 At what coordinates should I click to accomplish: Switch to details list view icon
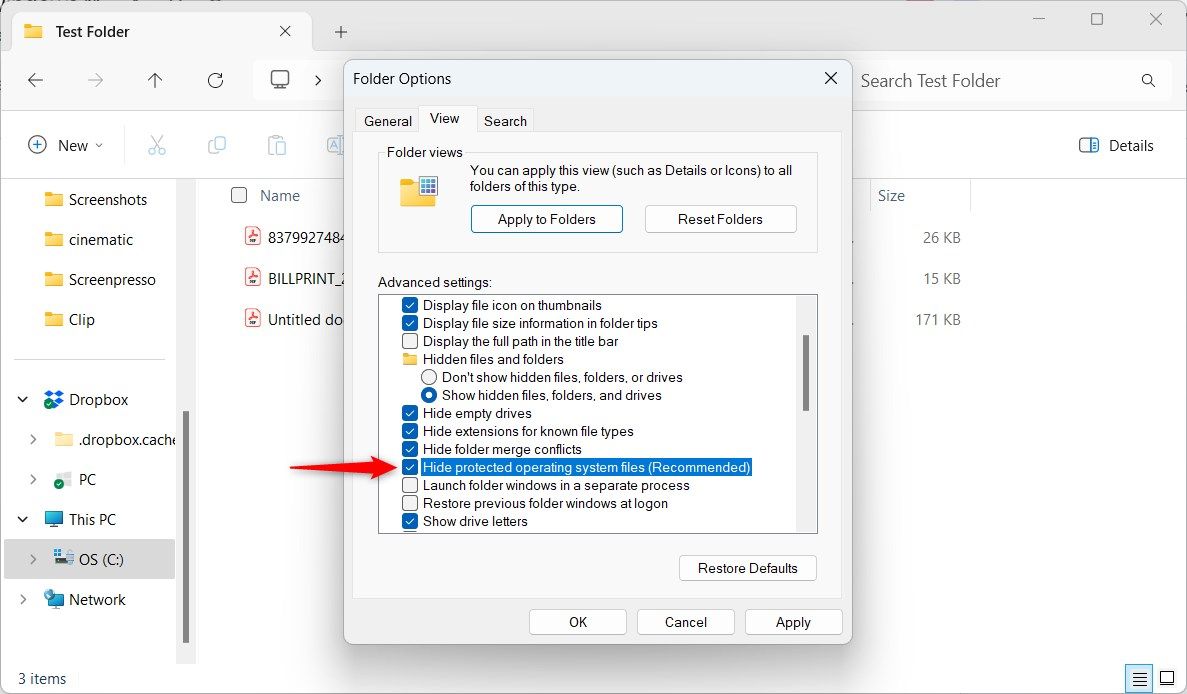(1139, 678)
